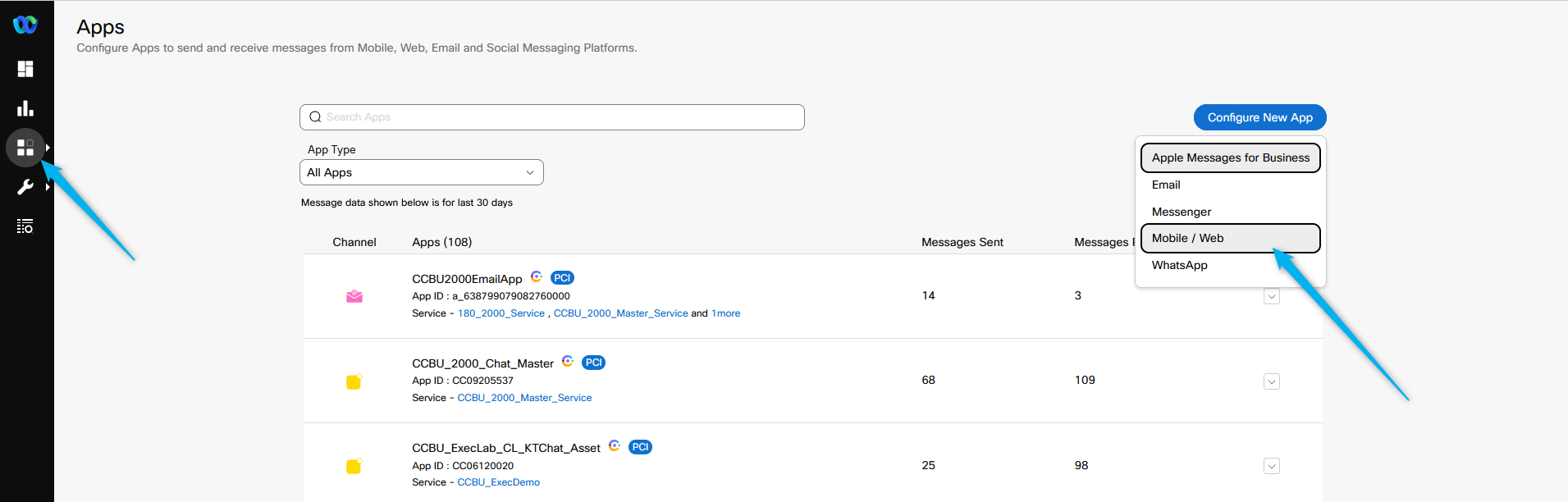Open the 180_2000_Service link
Viewport: 1568px width, 502px height.
(501, 313)
